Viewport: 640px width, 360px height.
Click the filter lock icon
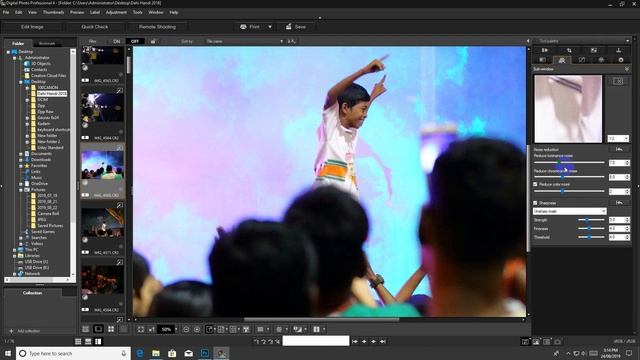tap(153, 41)
